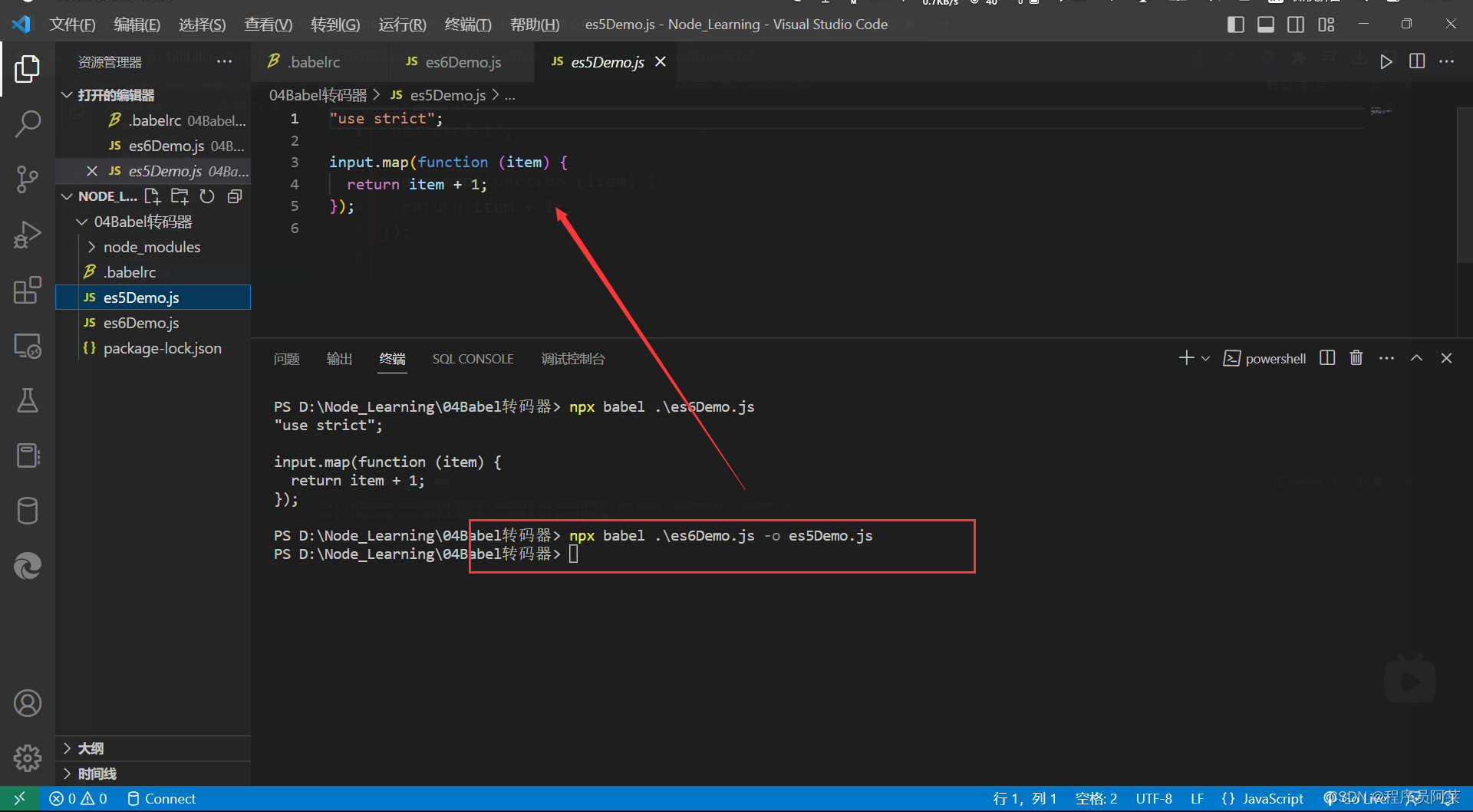Collapse the NODE_L... workspace section
The image size is (1473, 812).
[67, 196]
